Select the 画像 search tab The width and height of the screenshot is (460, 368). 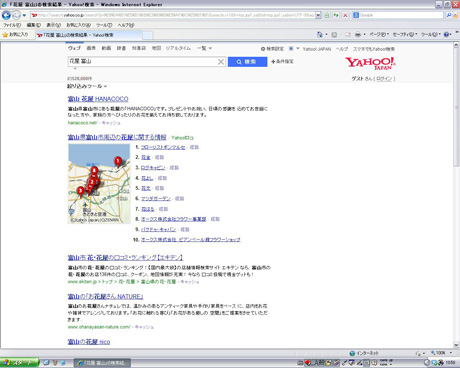(x=91, y=48)
